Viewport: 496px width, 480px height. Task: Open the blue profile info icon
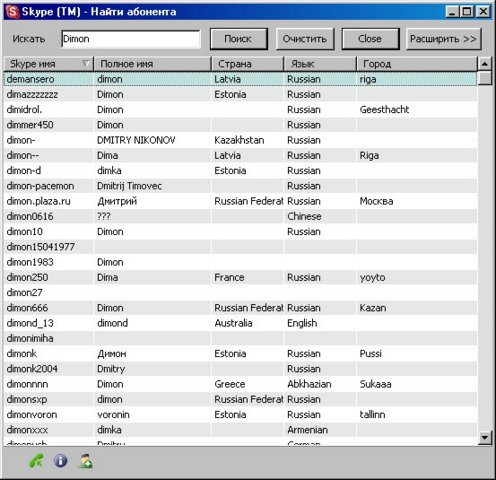[x=60, y=461]
